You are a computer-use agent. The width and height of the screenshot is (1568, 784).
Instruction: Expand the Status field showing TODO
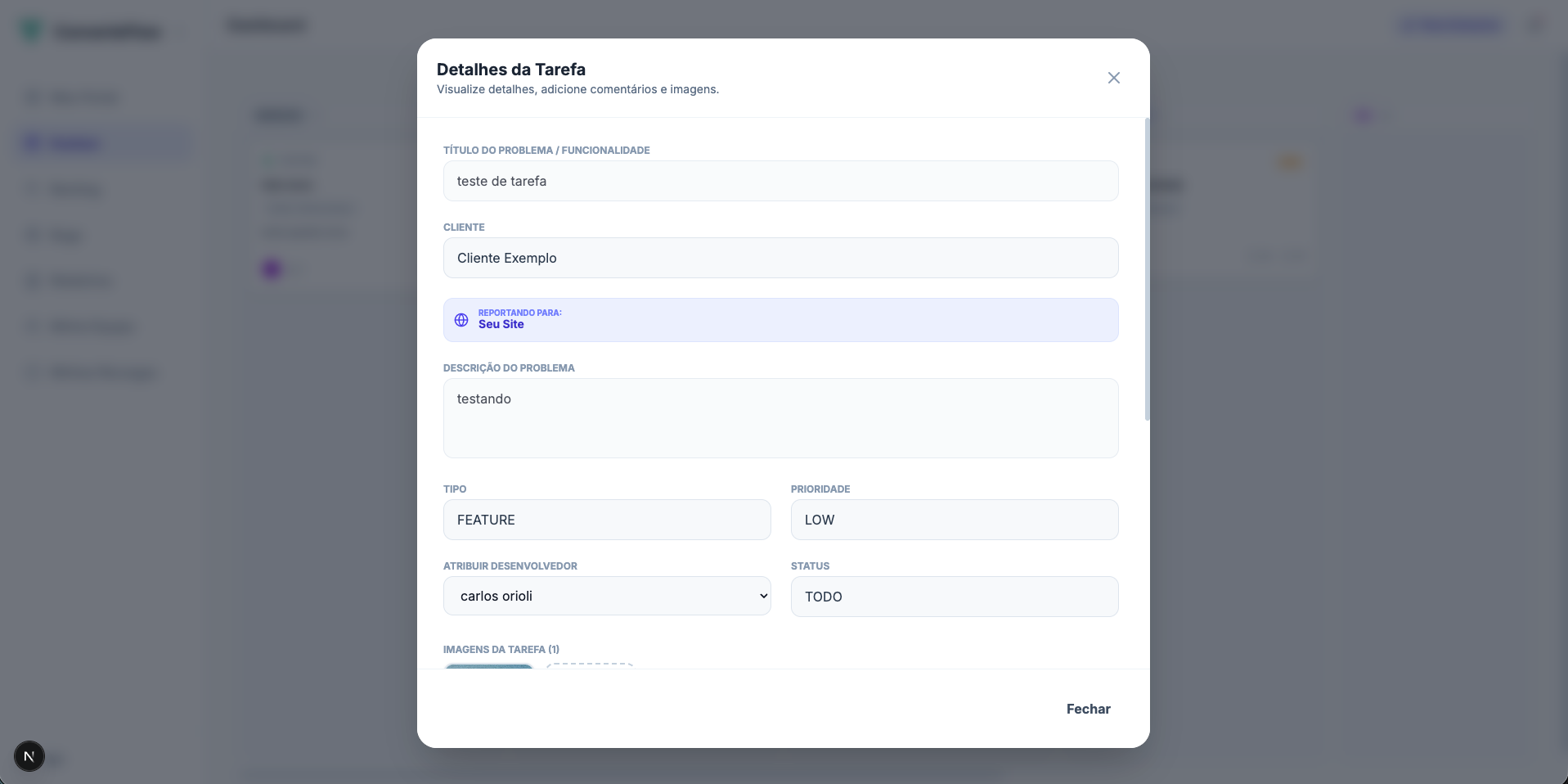click(x=954, y=597)
